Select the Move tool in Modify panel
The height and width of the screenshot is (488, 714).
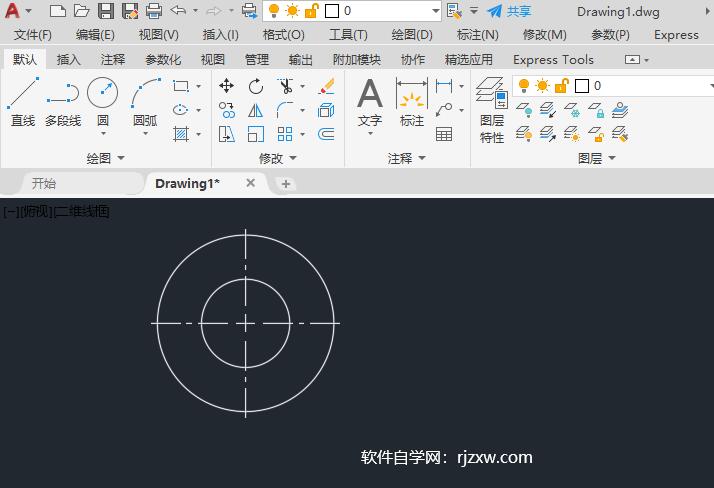click(x=226, y=86)
